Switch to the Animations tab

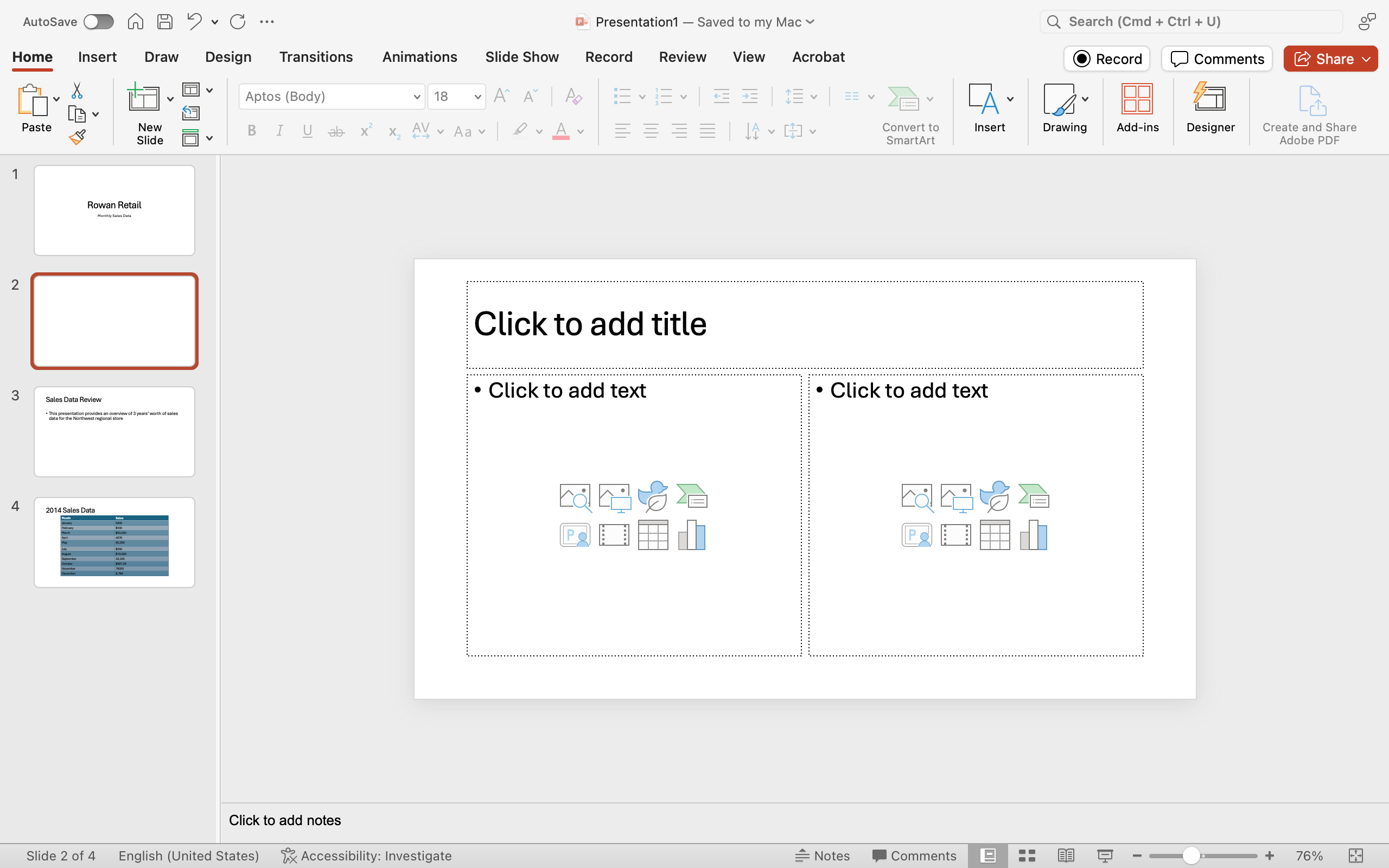coord(419,57)
